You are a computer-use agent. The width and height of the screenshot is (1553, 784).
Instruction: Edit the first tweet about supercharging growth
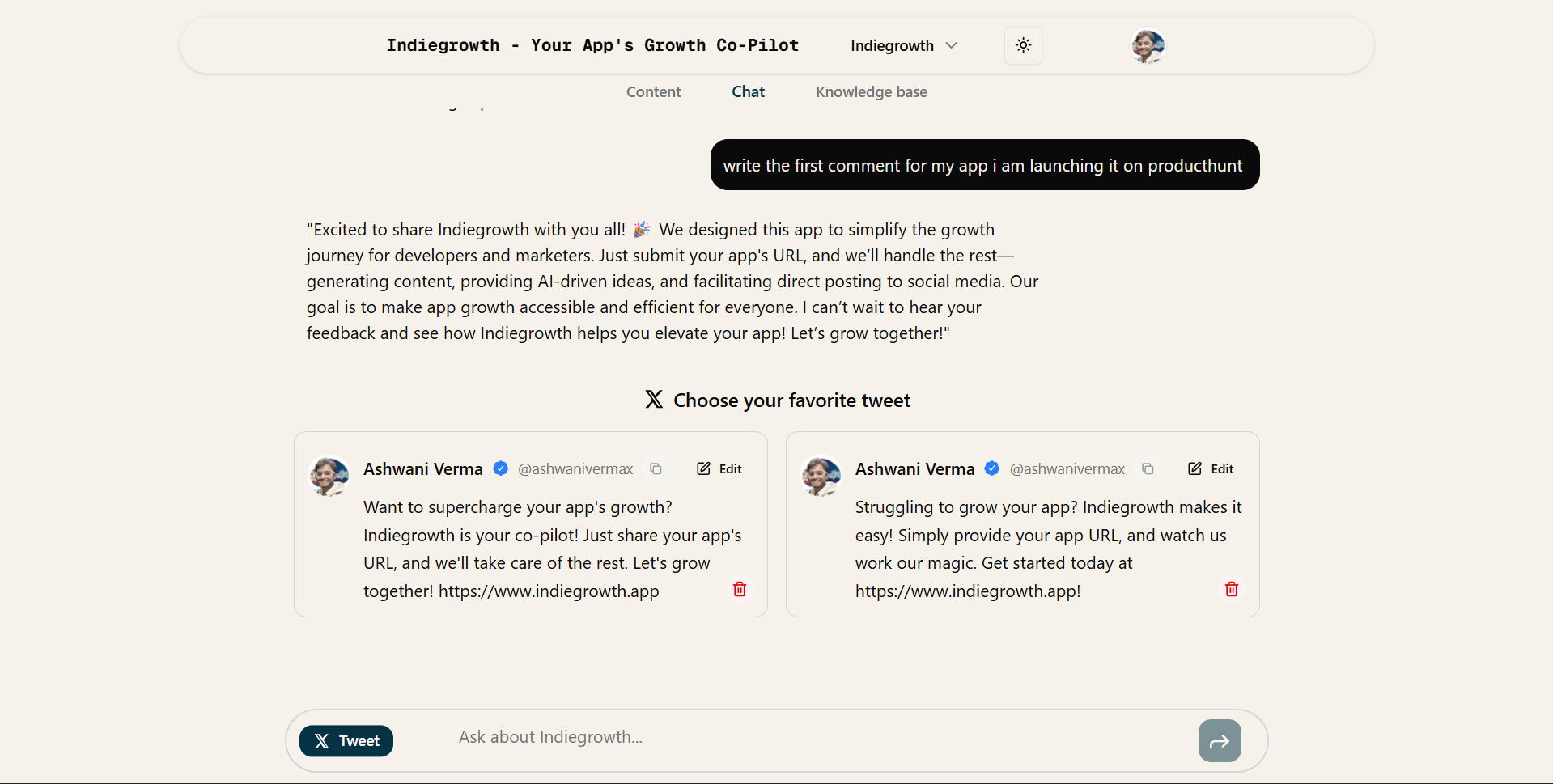(x=719, y=468)
